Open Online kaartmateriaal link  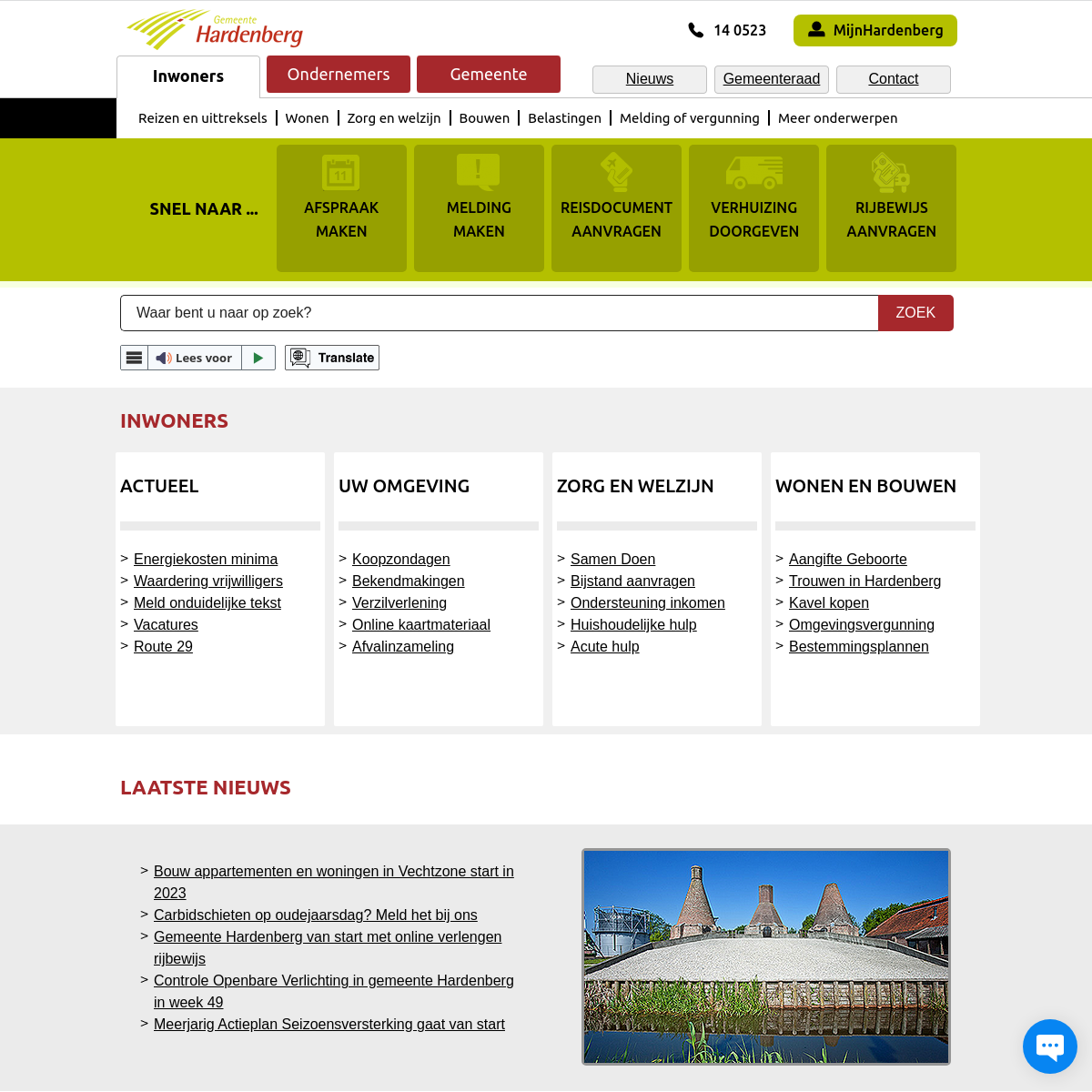(421, 624)
